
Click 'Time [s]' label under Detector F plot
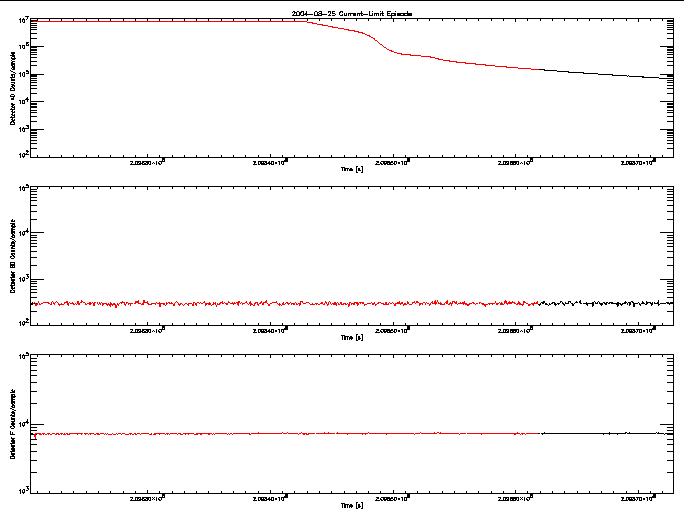(x=352, y=505)
